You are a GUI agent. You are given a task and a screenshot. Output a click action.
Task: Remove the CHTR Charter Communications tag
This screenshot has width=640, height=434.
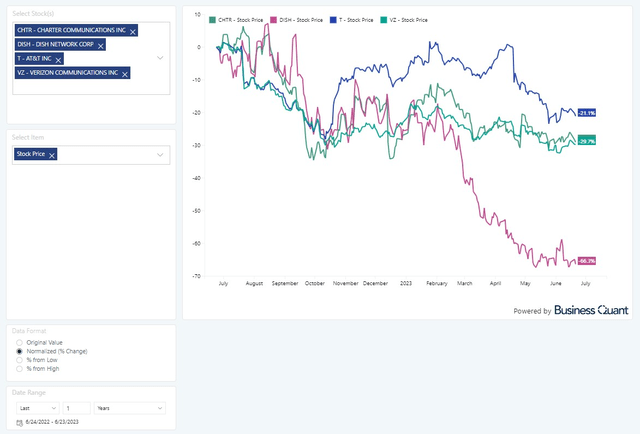point(133,32)
